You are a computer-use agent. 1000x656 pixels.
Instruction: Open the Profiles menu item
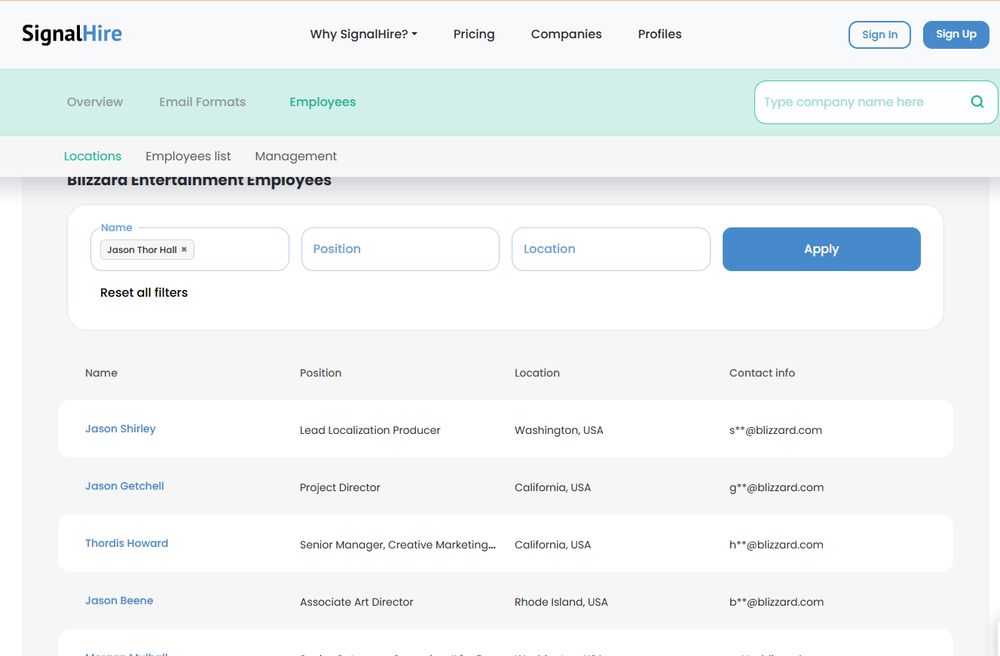[x=659, y=34]
